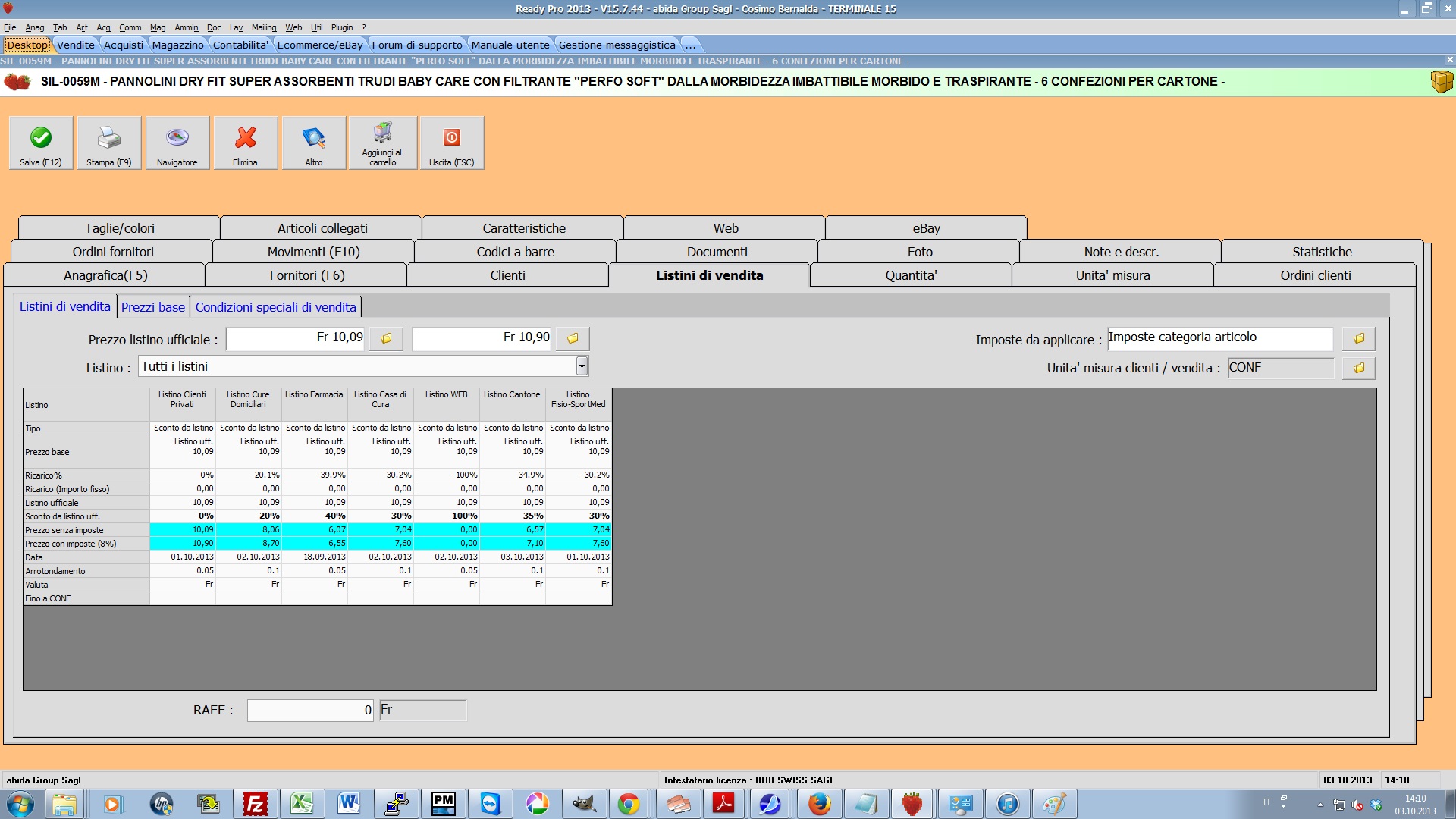Click the 35% Sconto da listino cell

click(513, 516)
